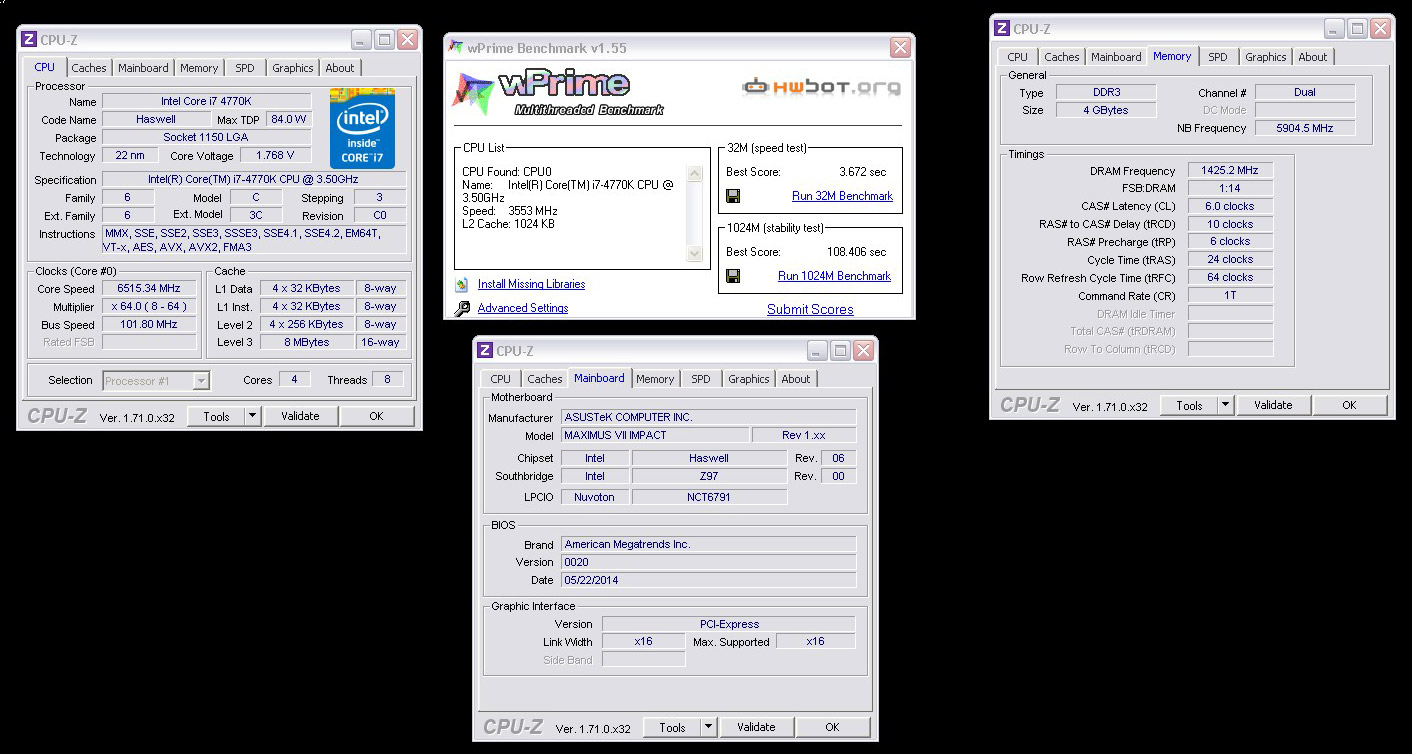This screenshot has width=1412, height=754.
Task: Click the DRAM Frequency value 1425.2 MHz
Action: [1230, 170]
